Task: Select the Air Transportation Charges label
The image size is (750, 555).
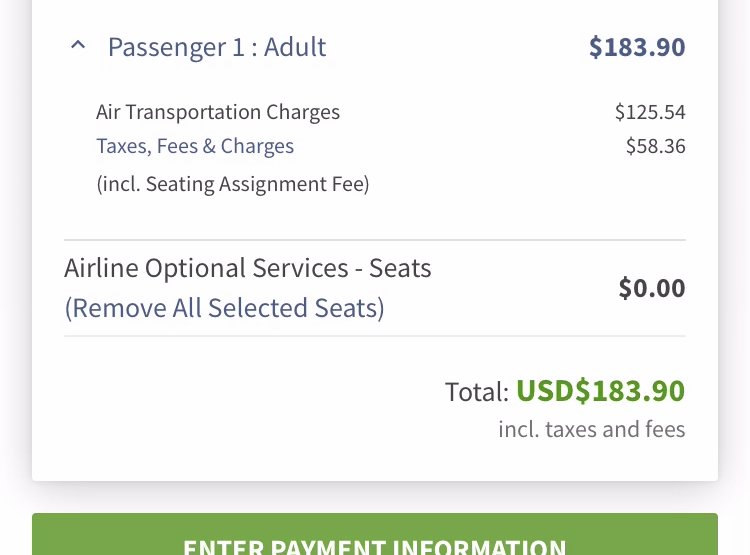Action: [x=218, y=112]
